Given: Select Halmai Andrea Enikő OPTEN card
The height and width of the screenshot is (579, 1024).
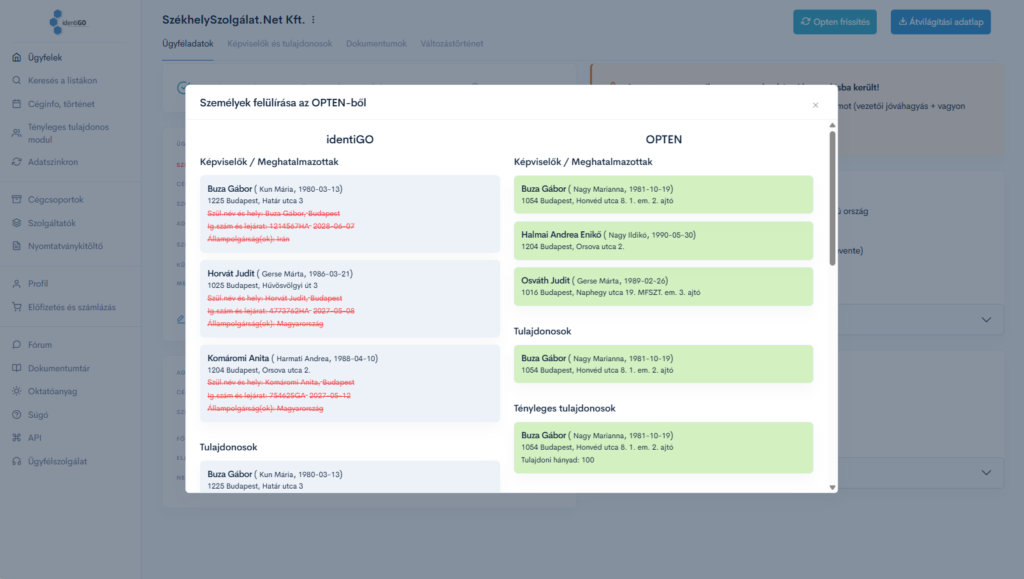Looking at the screenshot, I should [x=664, y=240].
